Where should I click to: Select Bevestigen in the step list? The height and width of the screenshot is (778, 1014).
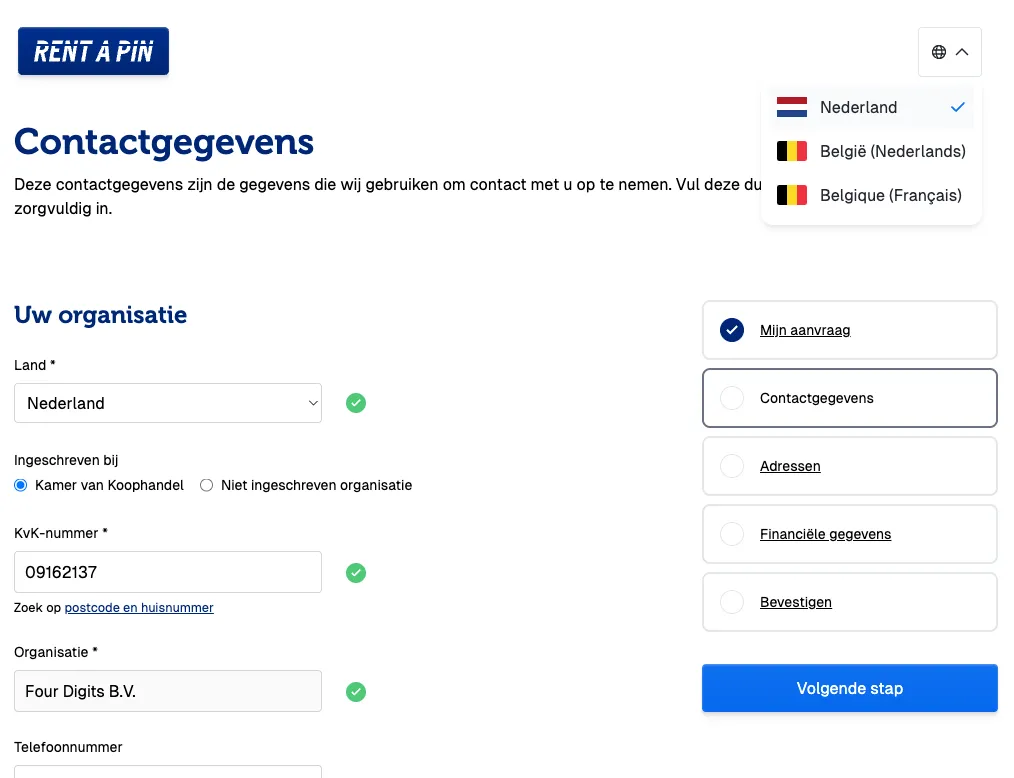(796, 602)
